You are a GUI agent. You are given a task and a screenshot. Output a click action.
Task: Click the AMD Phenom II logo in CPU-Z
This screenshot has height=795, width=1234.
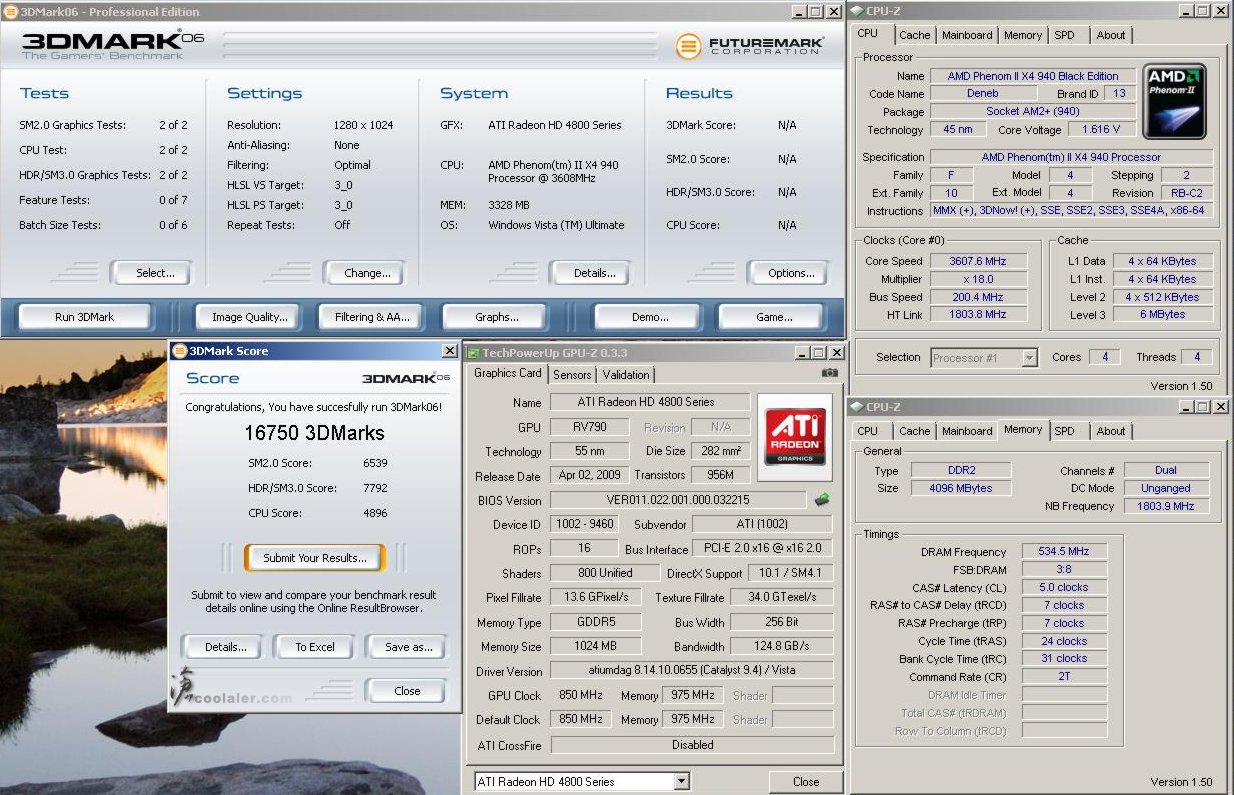point(1175,102)
